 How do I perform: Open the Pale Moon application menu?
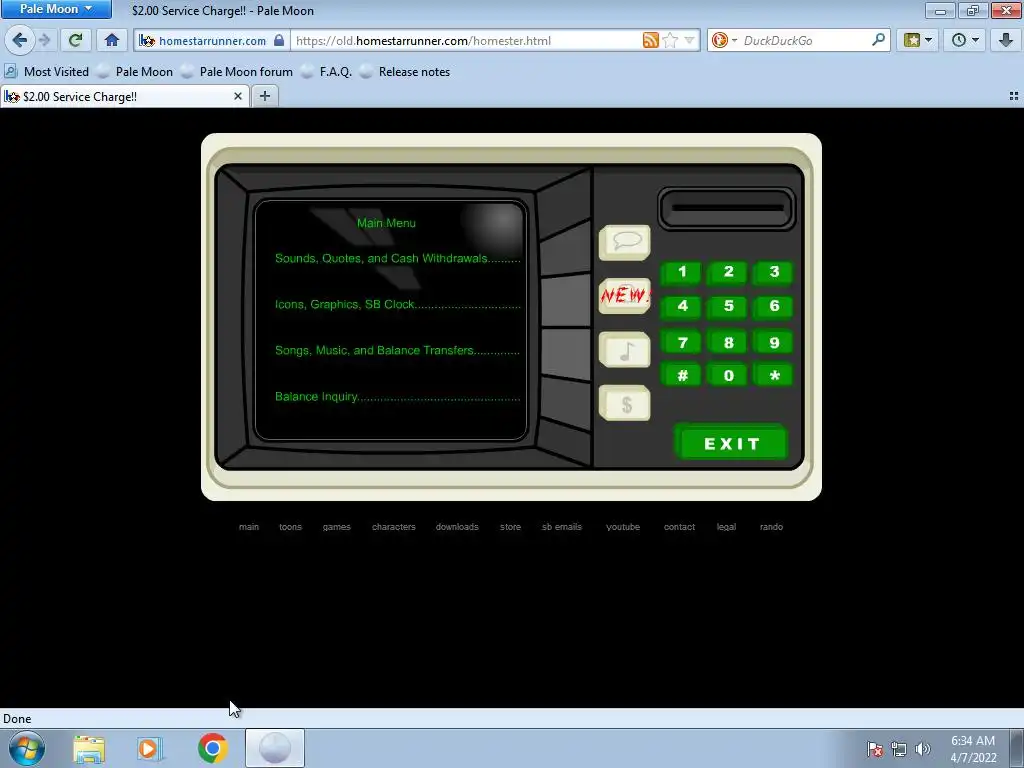coord(56,9)
